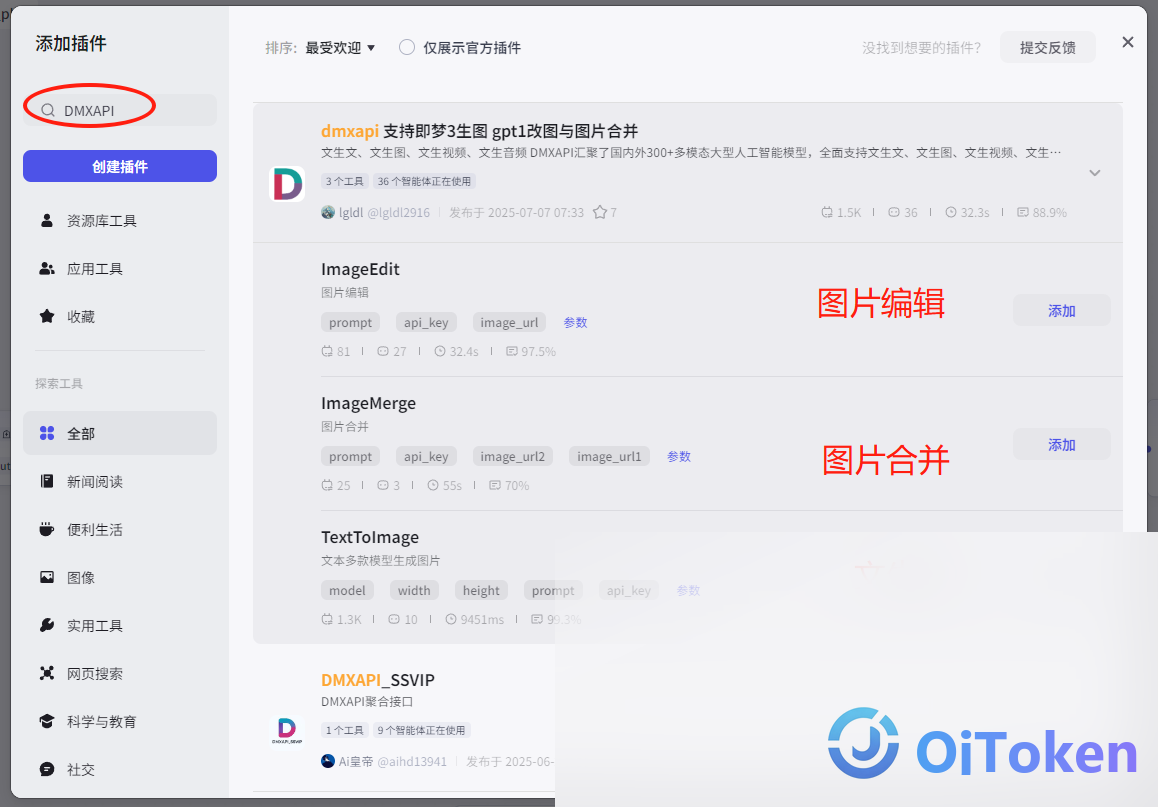Click the 实用工具 wrench icon
Image resolution: width=1158 pixels, height=807 pixels.
pos(47,625)
